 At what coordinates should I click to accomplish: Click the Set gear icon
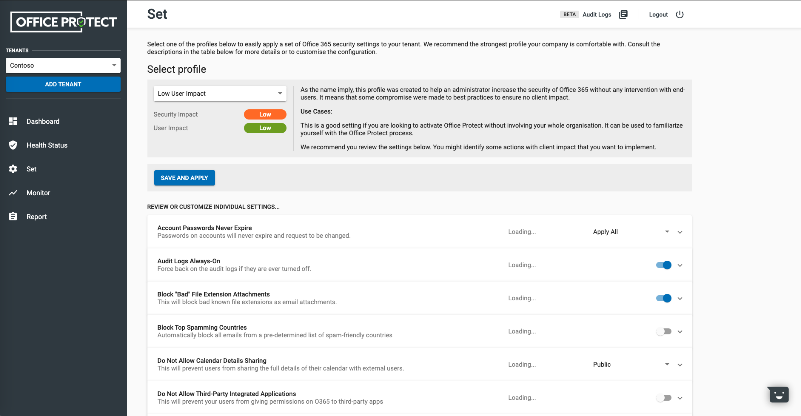(13, 169)
